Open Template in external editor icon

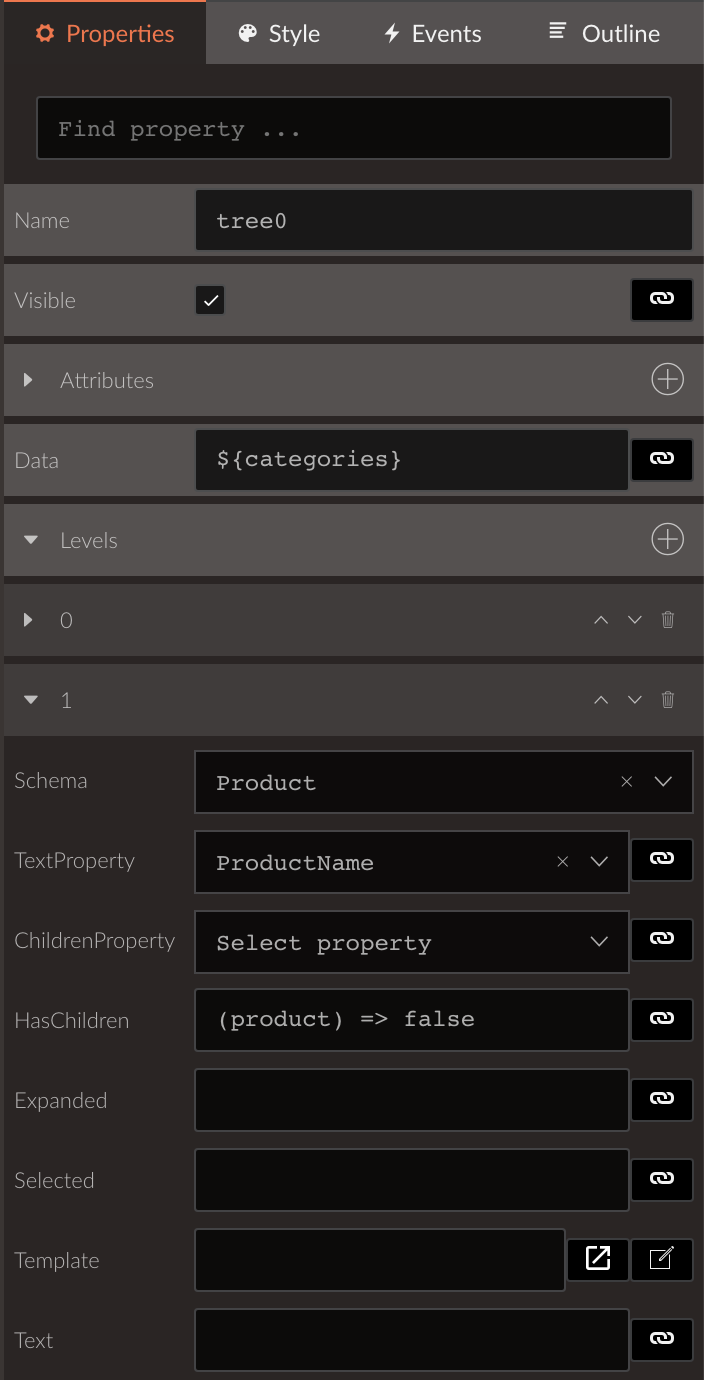[598, 1259]
